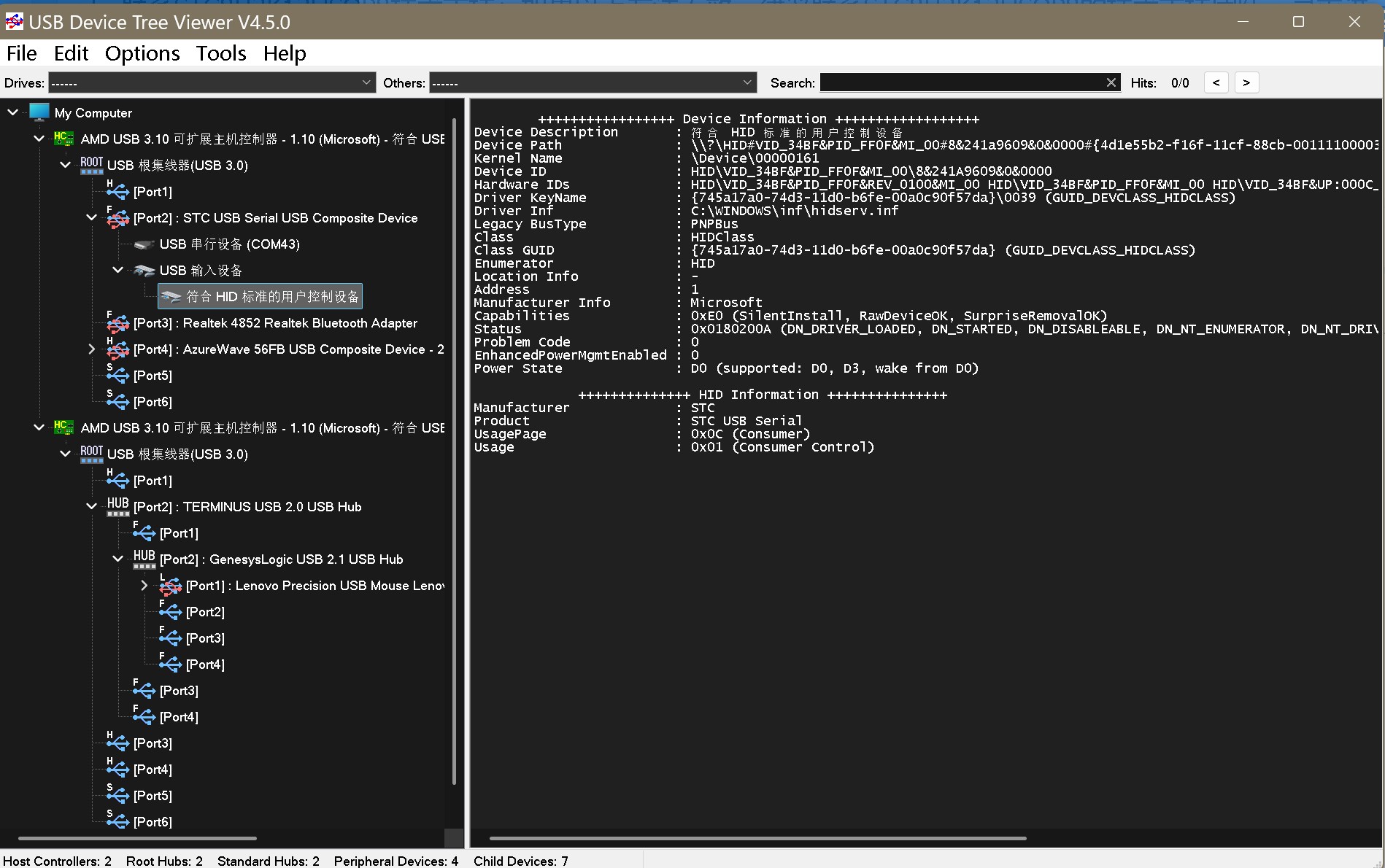Select [Port6] under the second root hub
Image resolution: width=1385 pixels, height=868 pixels.
pyautogui.click(x=153, y=821)
